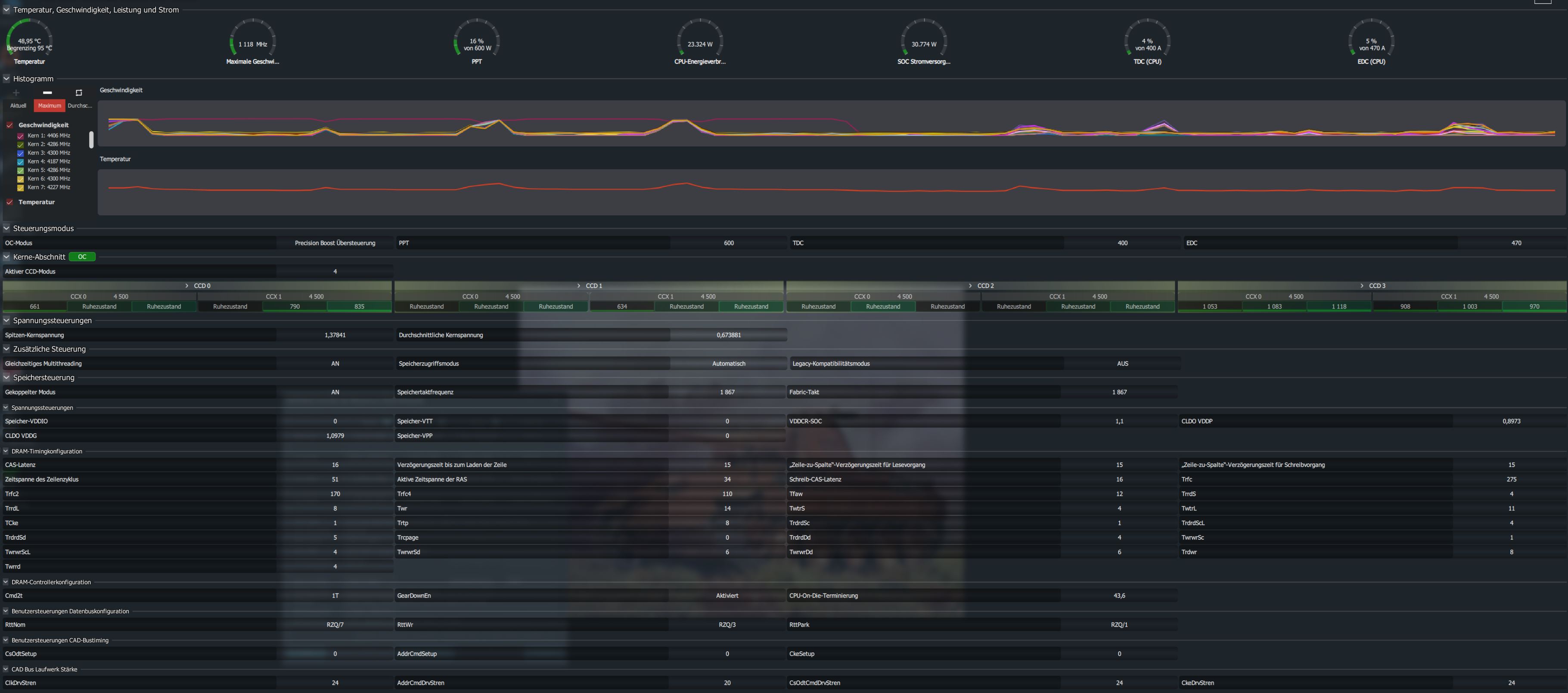
Task: Click the core list scrollbar thumb
Action: point(91,140)
